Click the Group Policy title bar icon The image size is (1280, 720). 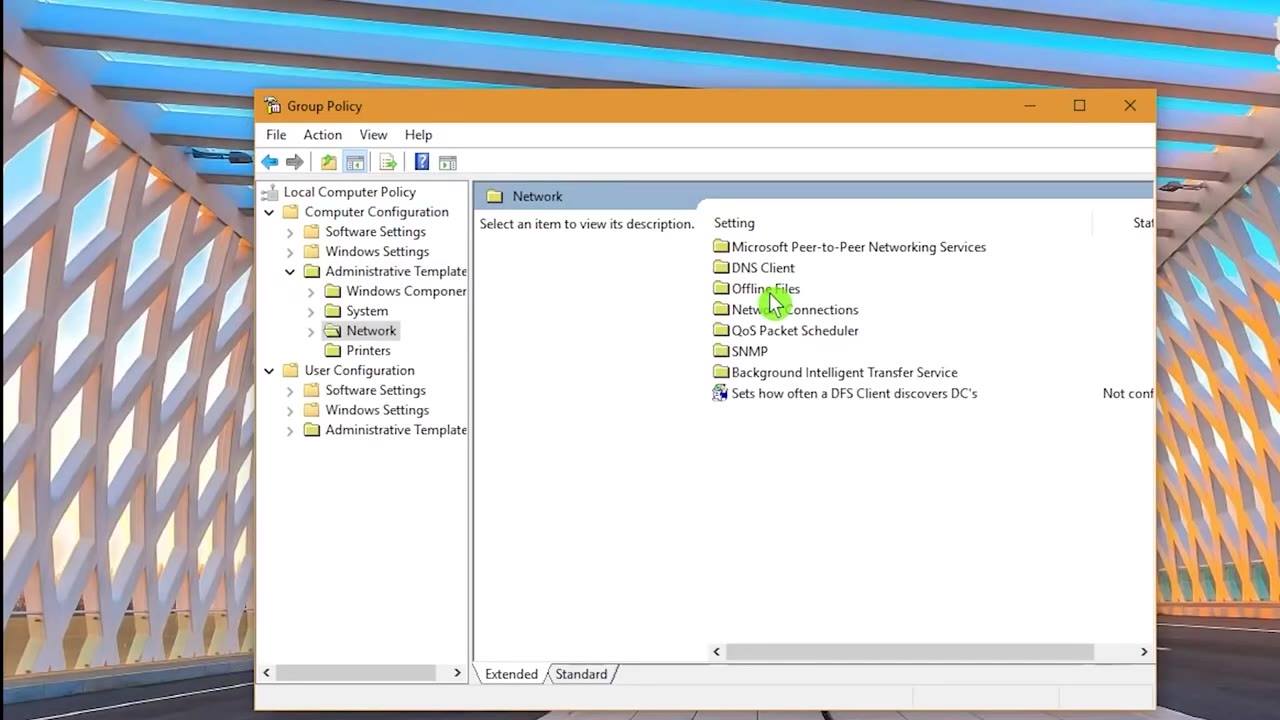(273, 106)
